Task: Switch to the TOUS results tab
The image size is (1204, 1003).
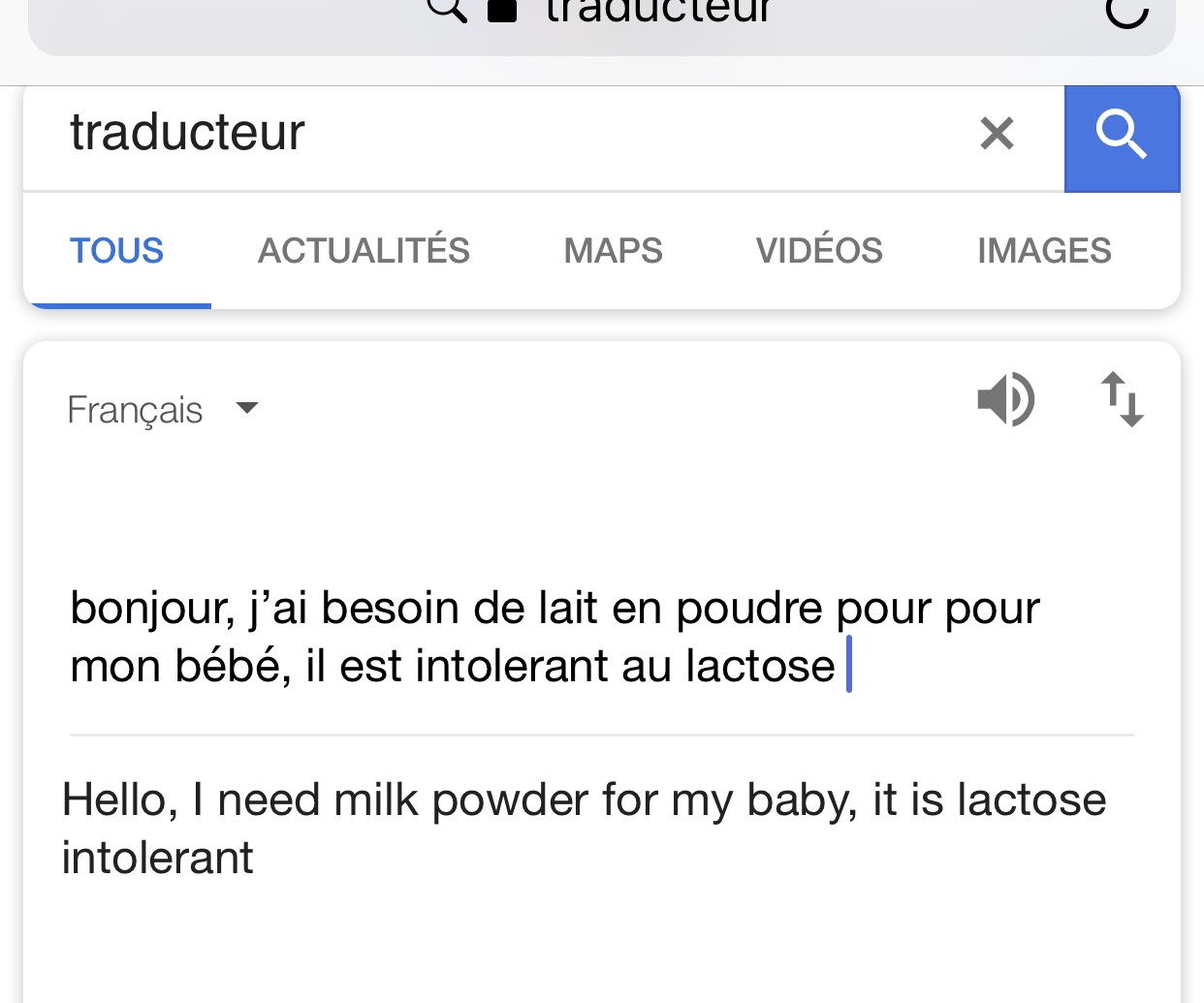Action: [116, 251]
